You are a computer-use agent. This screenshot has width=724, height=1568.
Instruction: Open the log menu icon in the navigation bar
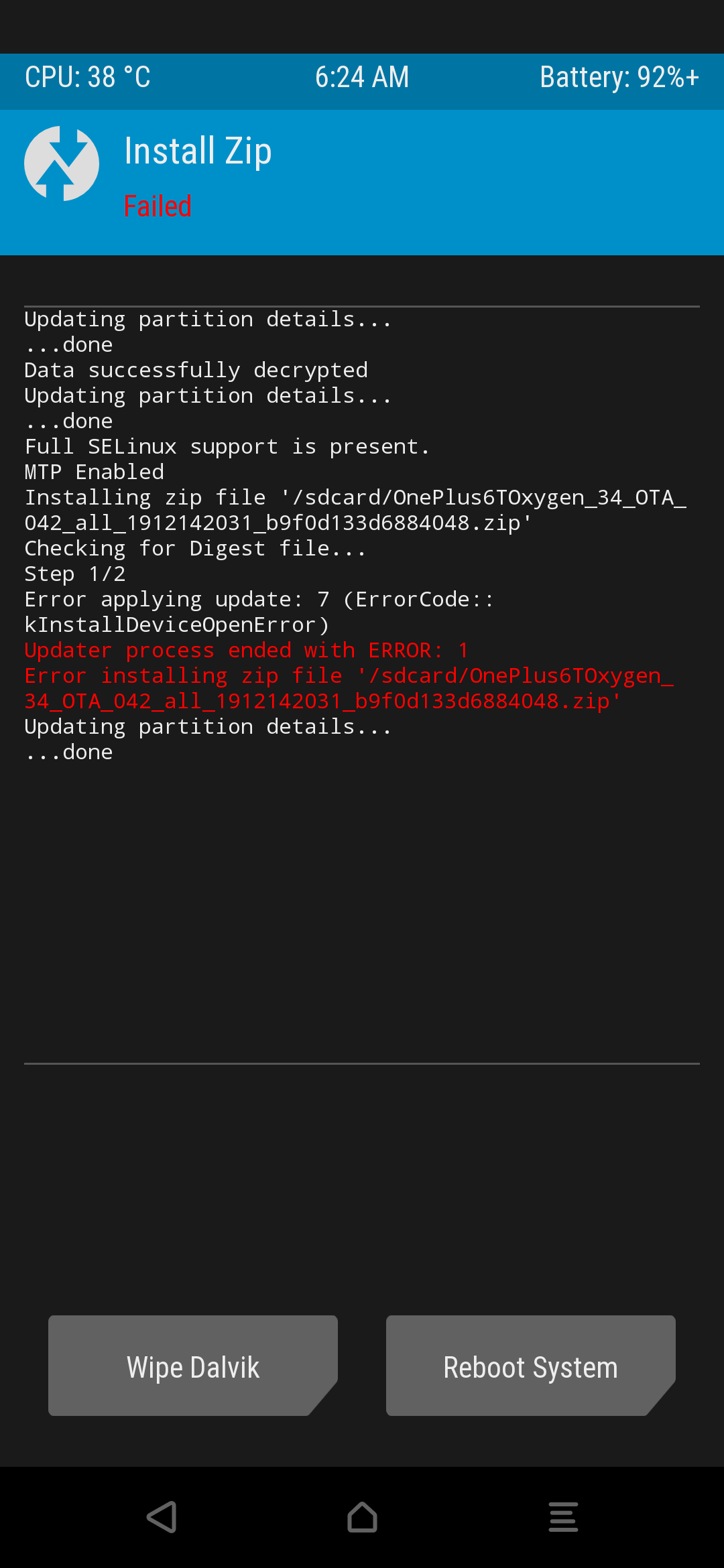pyautogui.click(x=563, y=1517)
